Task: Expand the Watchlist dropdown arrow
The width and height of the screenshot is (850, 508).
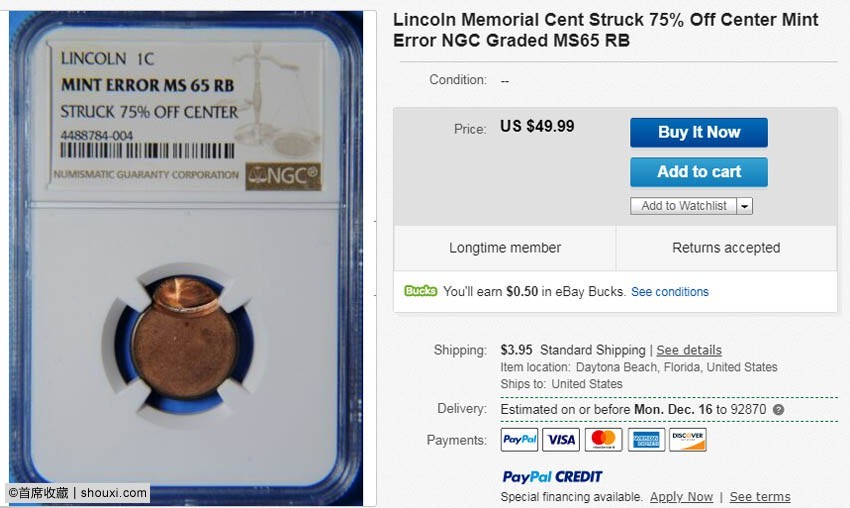Action: tap(745, 206)
